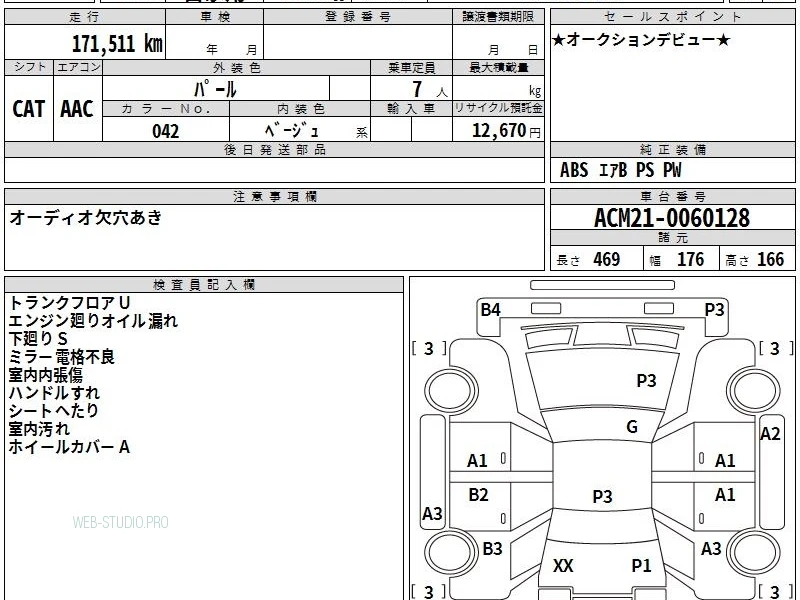The height and width of the screenshot is (600, 800).
Task: Select the ホイールカバー A note
Action: point(69,447)
